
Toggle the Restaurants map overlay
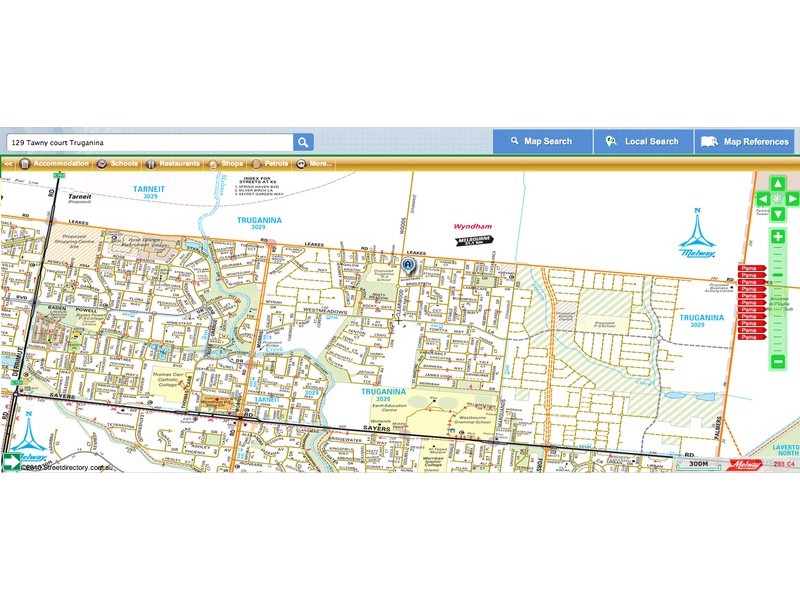[x=173, y=163]
